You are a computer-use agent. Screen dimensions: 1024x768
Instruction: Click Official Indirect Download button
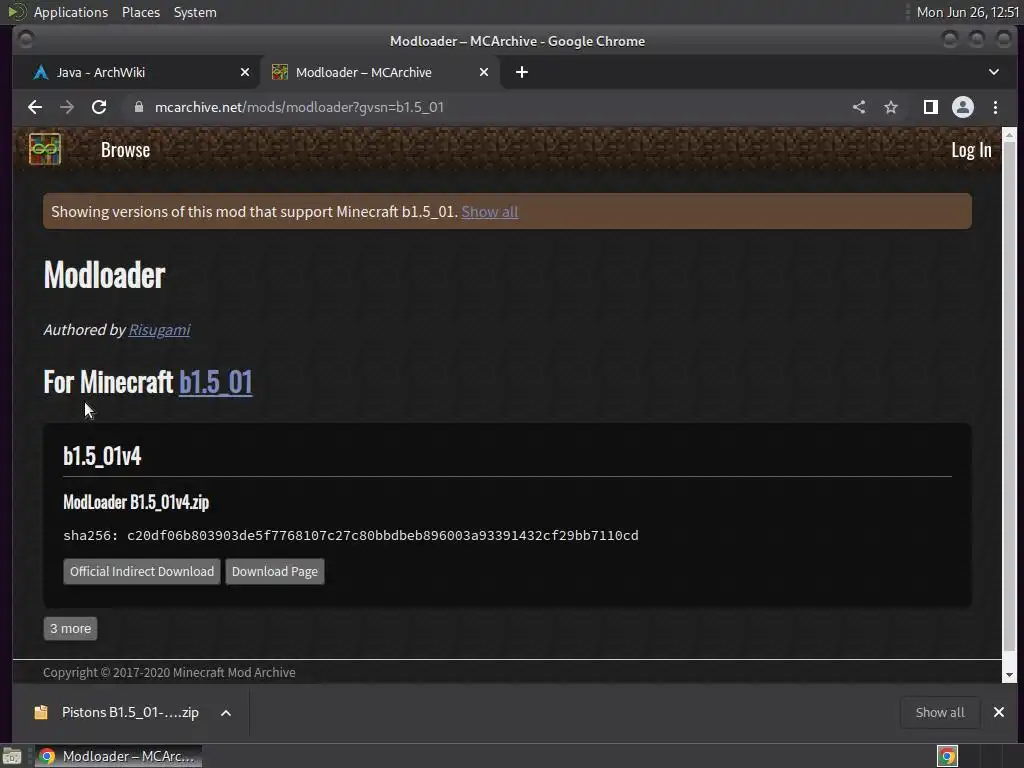142,571
